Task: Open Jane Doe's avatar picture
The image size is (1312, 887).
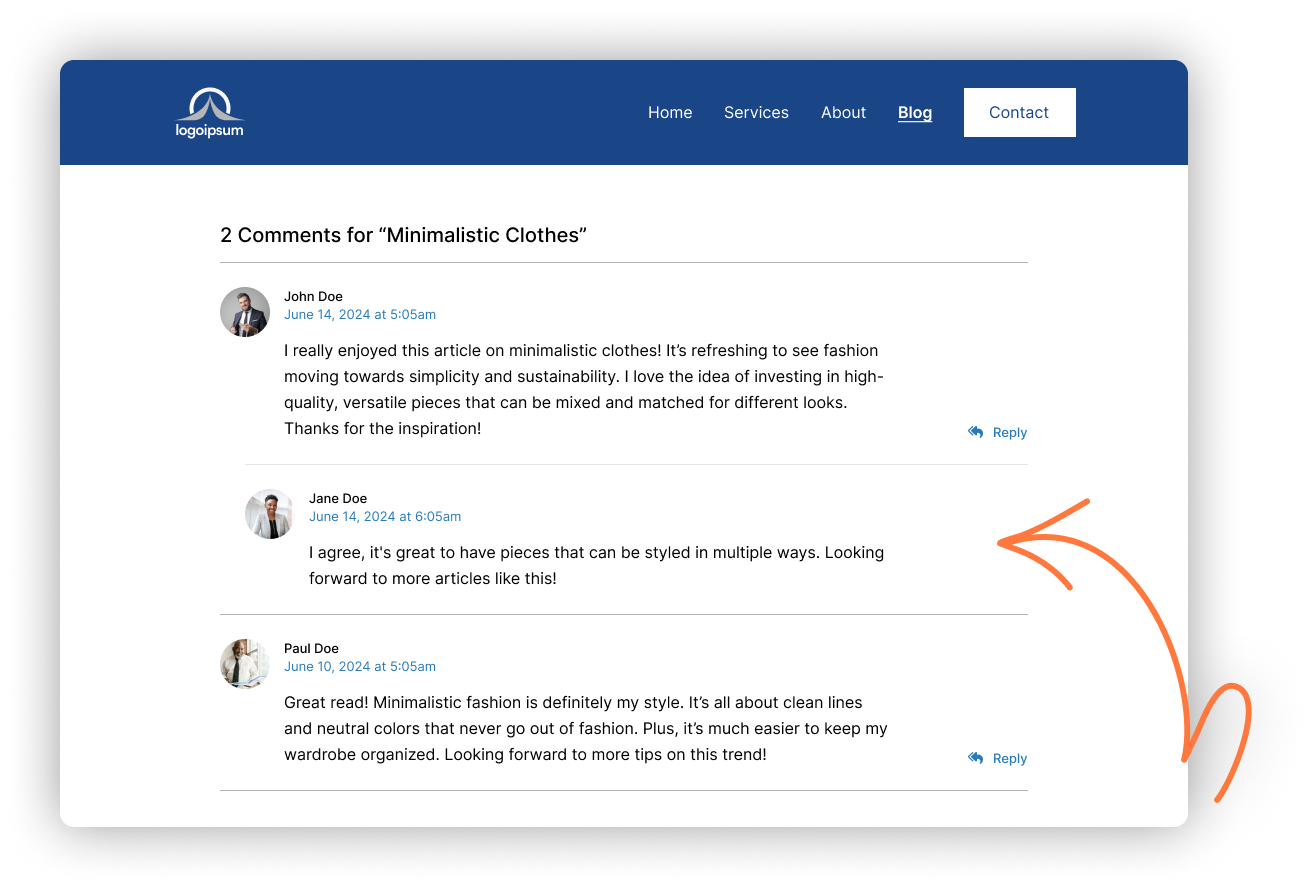Action: tap(270, 514)
